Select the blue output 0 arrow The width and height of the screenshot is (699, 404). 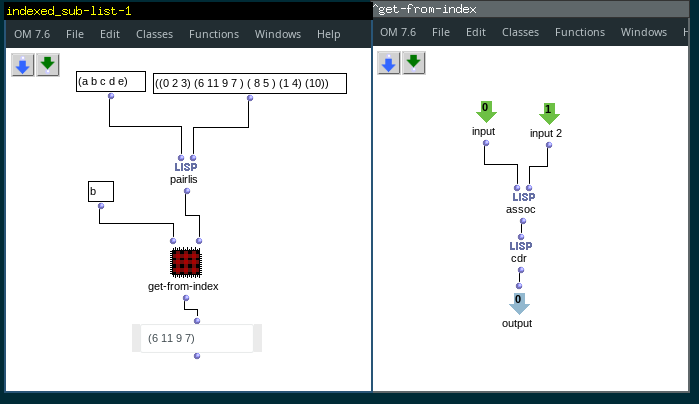pos(519,304)
